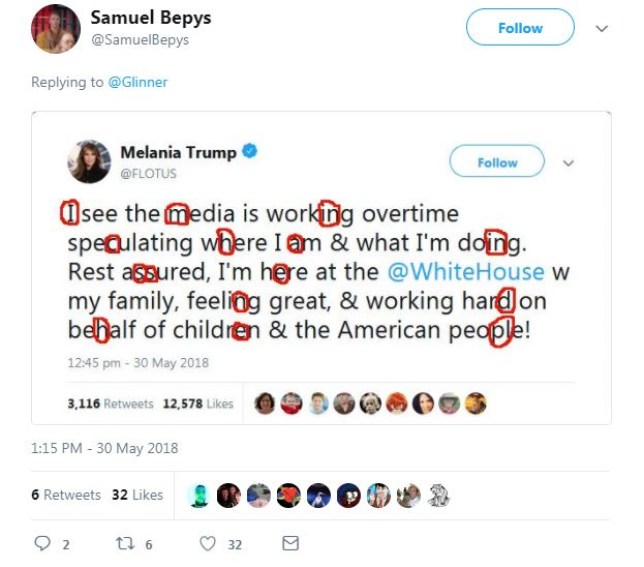644x567 pixels.
Task: Open the 3,116 Retweets count
Action: point(110,404)
